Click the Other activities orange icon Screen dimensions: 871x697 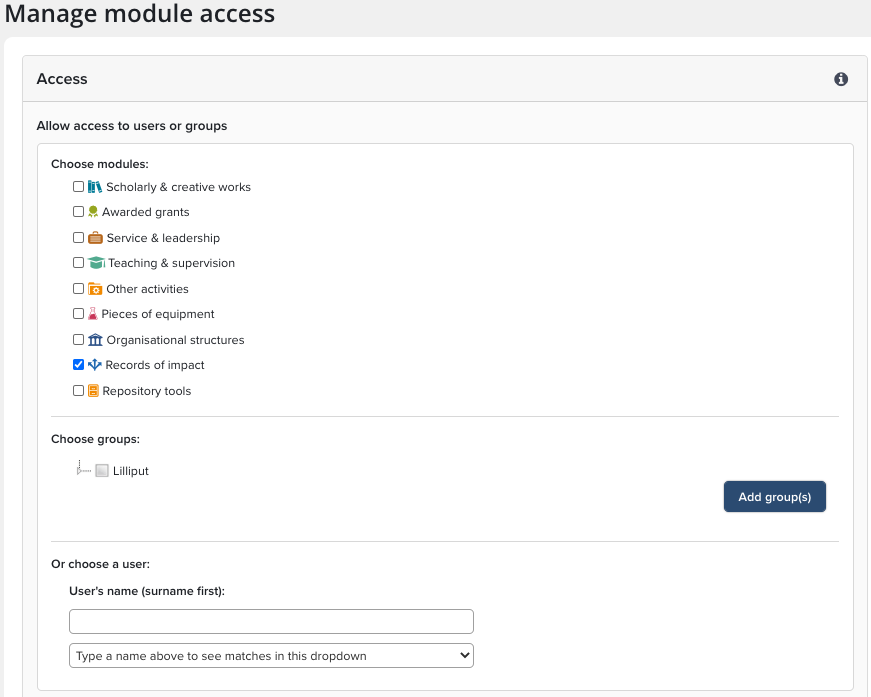pyautogui.click(x=95, y=289)
